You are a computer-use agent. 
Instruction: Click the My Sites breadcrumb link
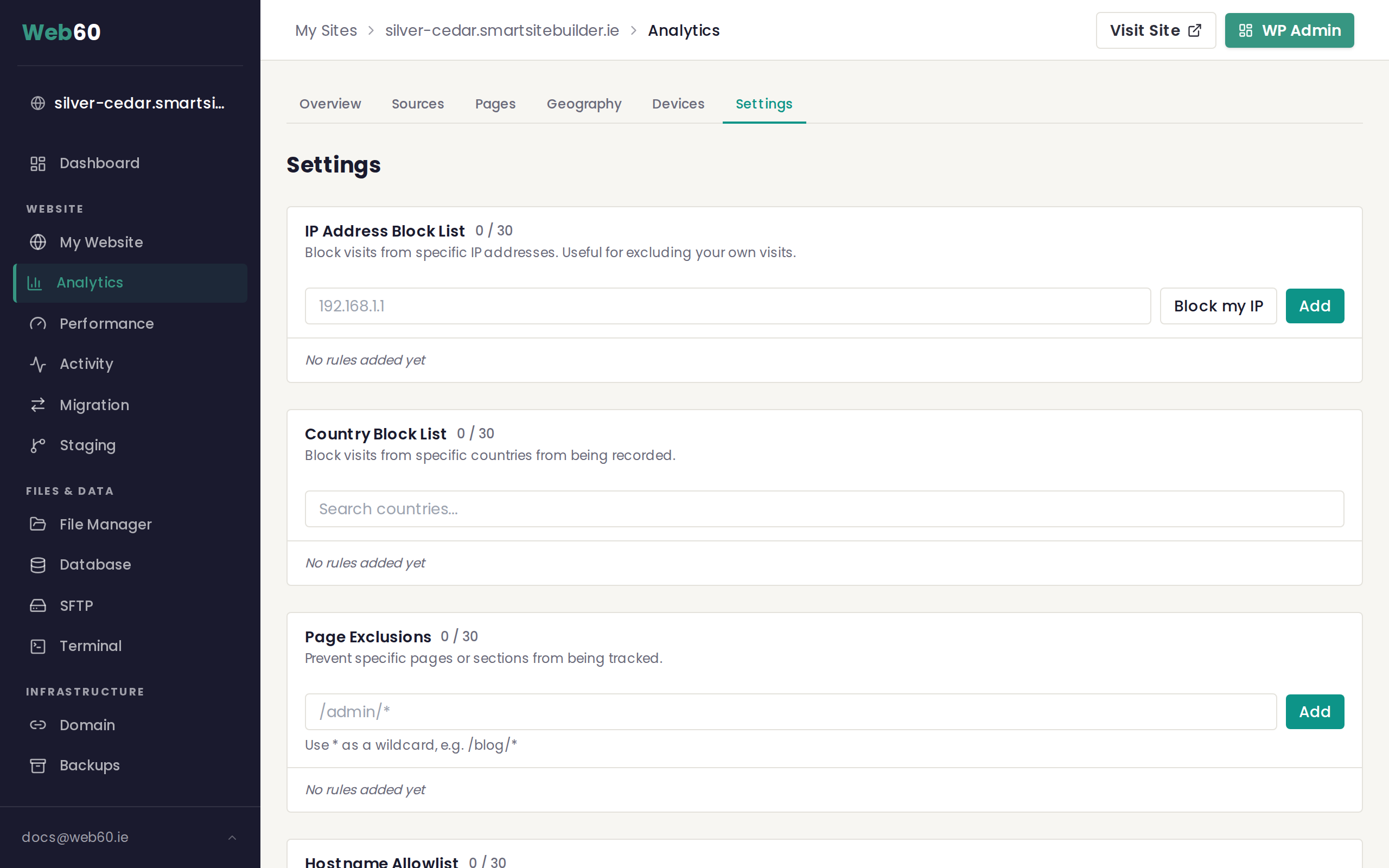326,30
